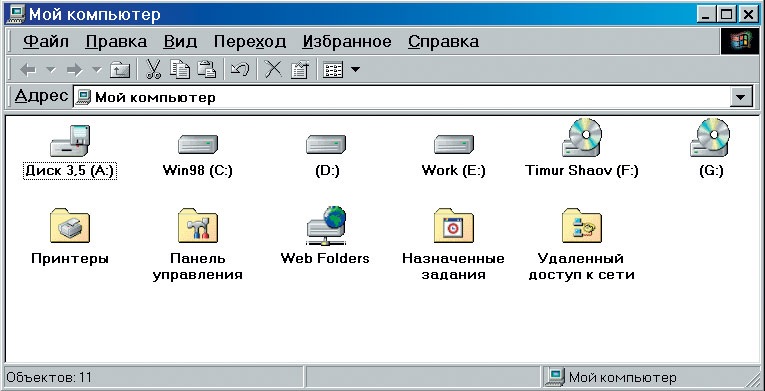765x391 pixels.
Task: Click the window system menu icon
Action: (16, 15)
